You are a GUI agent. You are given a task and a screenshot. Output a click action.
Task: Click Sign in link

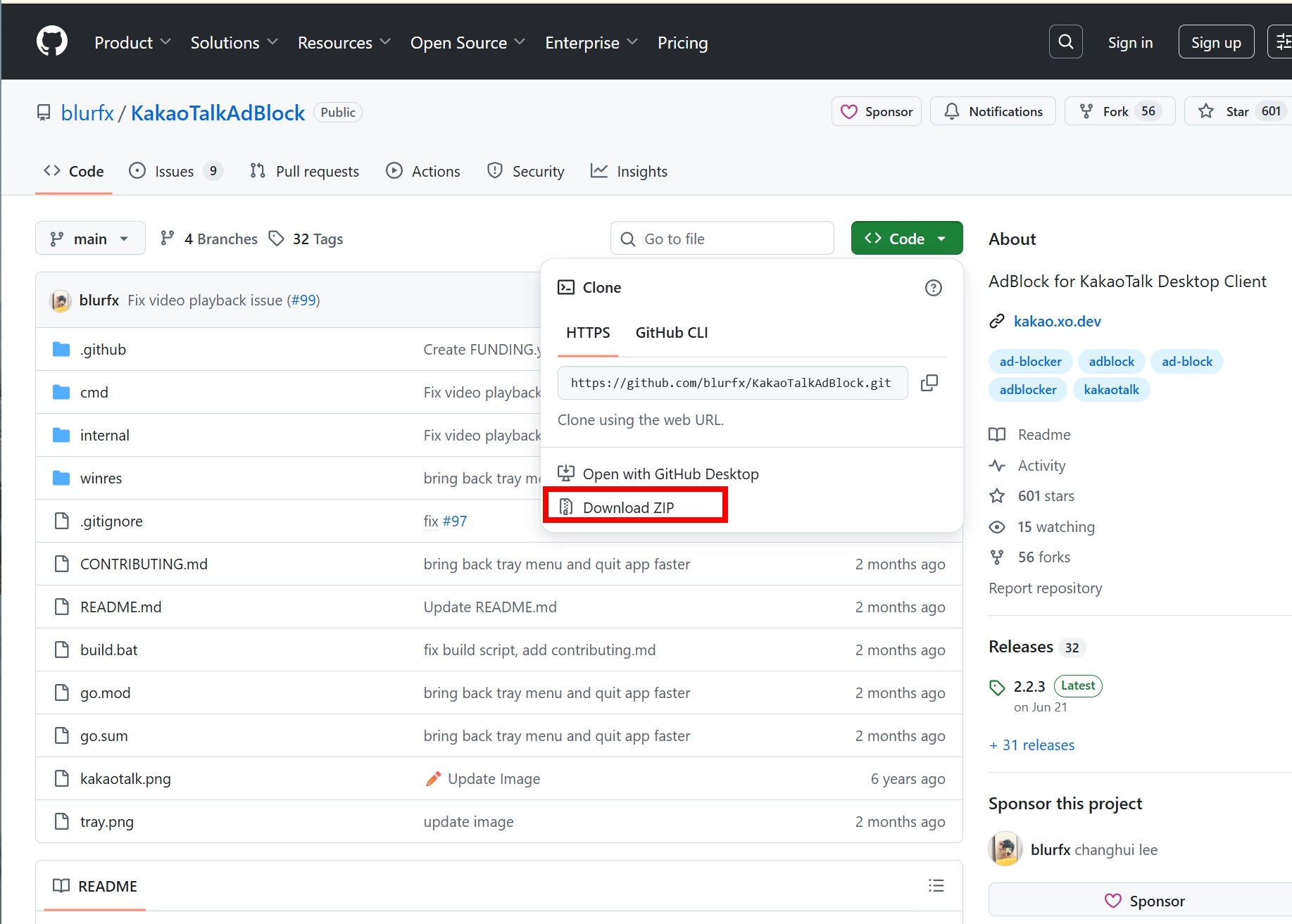[x=1130, y=43]
